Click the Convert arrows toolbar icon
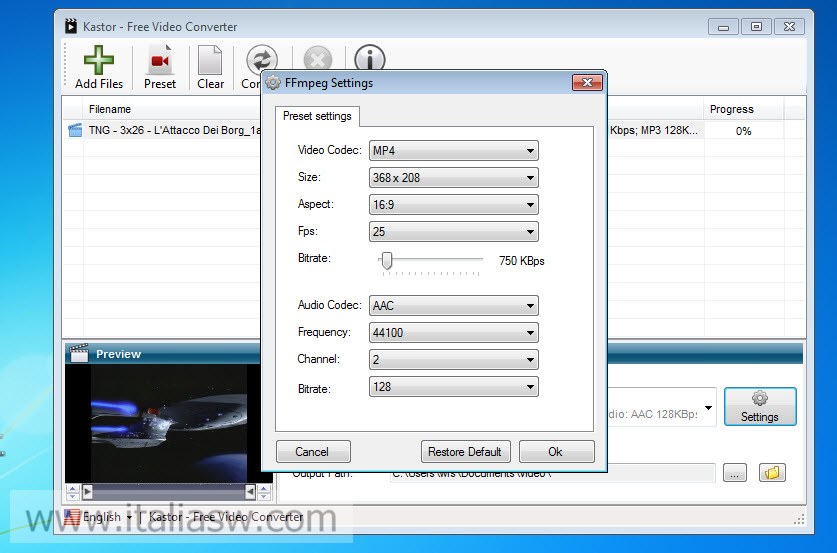837x553 pixels. [262, 59]
